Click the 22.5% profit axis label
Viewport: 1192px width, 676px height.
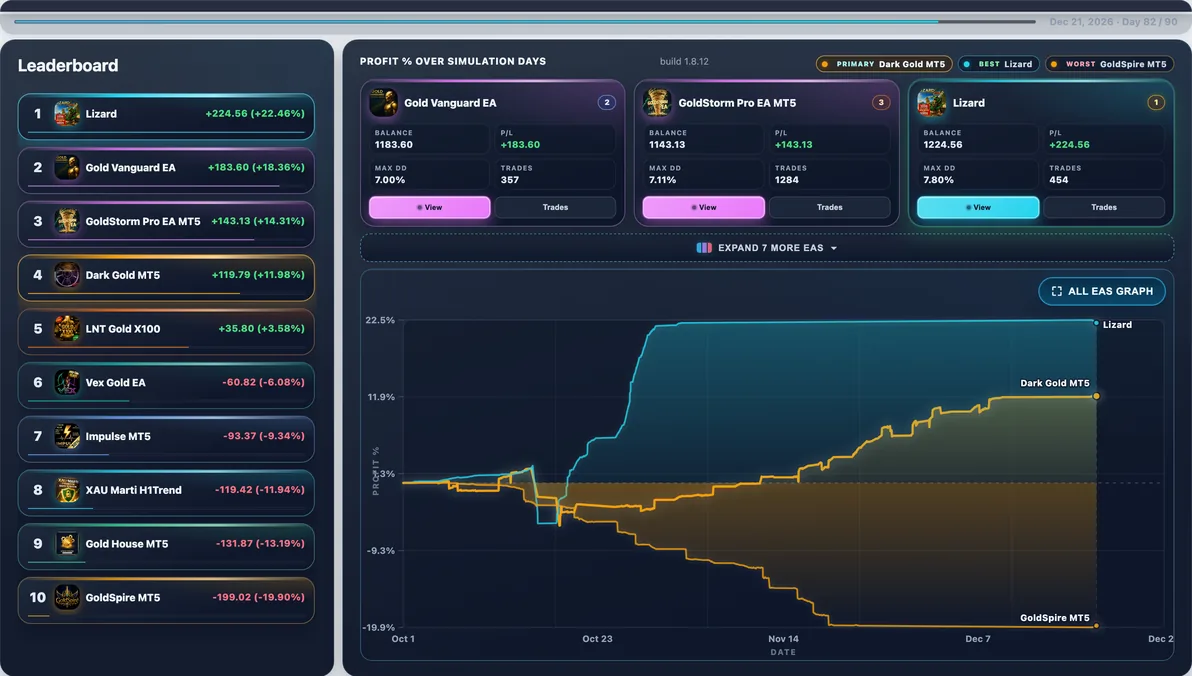point(380,320)
